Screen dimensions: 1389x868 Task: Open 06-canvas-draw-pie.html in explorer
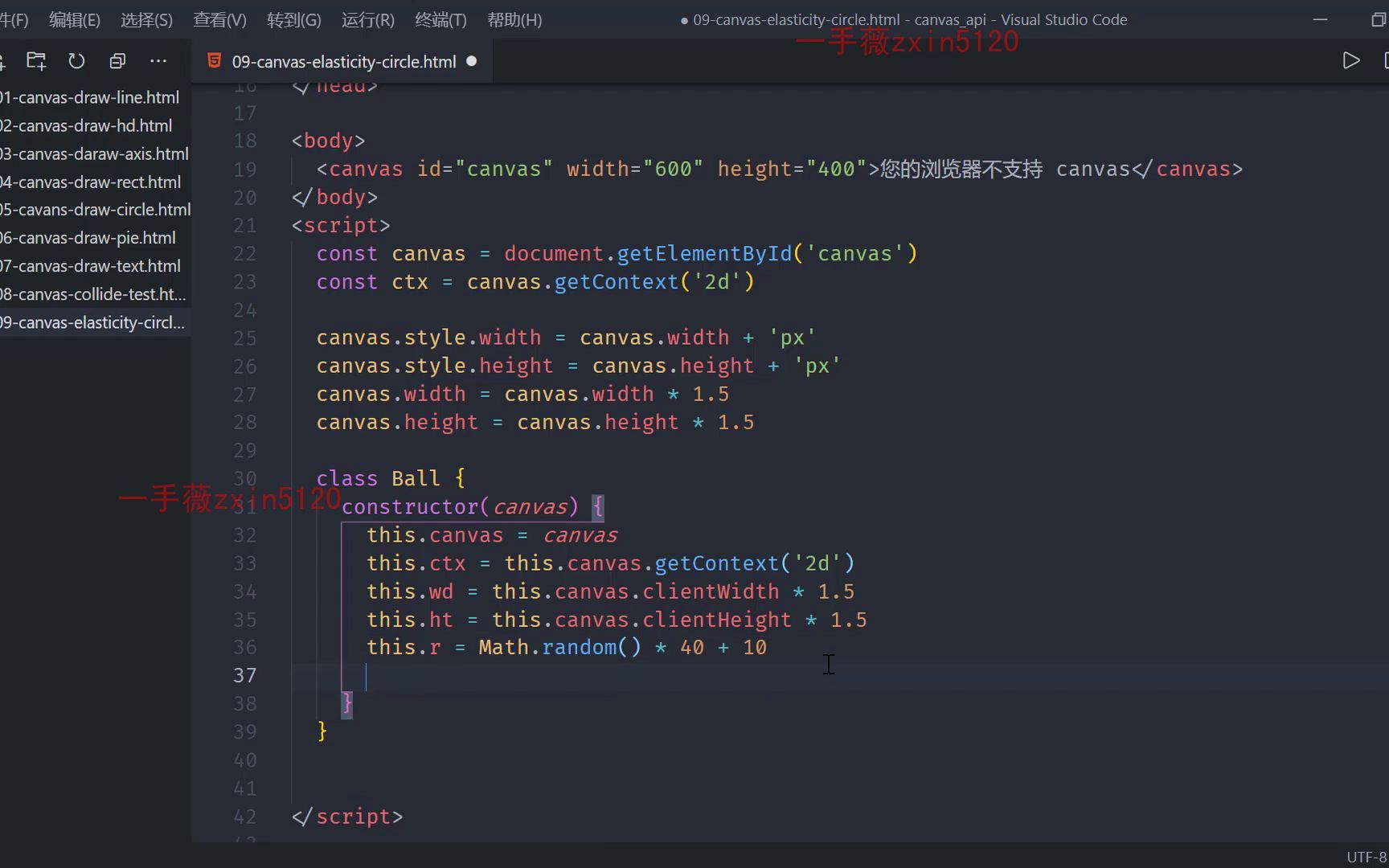click(95, 238)
